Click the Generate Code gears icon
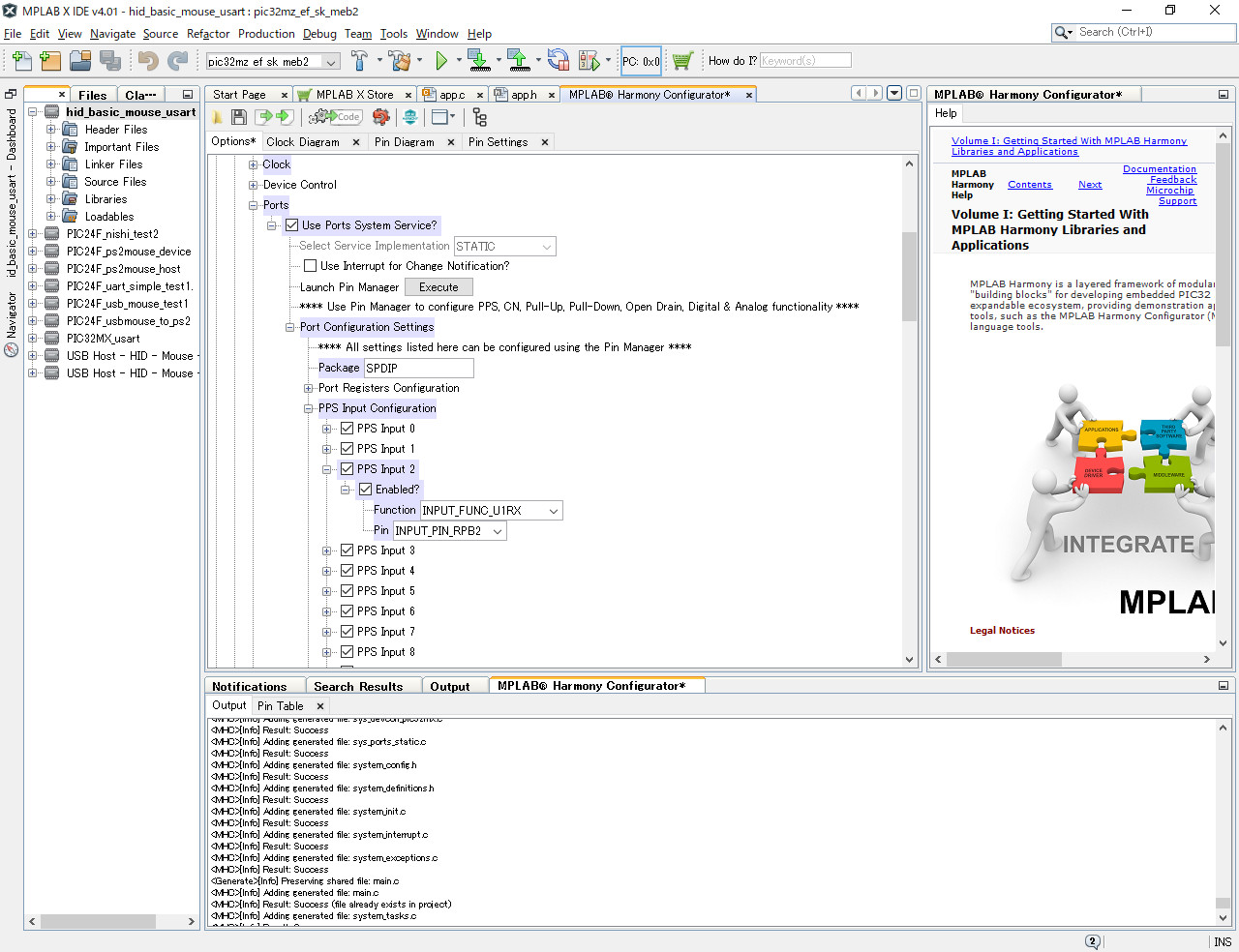1239x952 pixels. coord(335,117)
